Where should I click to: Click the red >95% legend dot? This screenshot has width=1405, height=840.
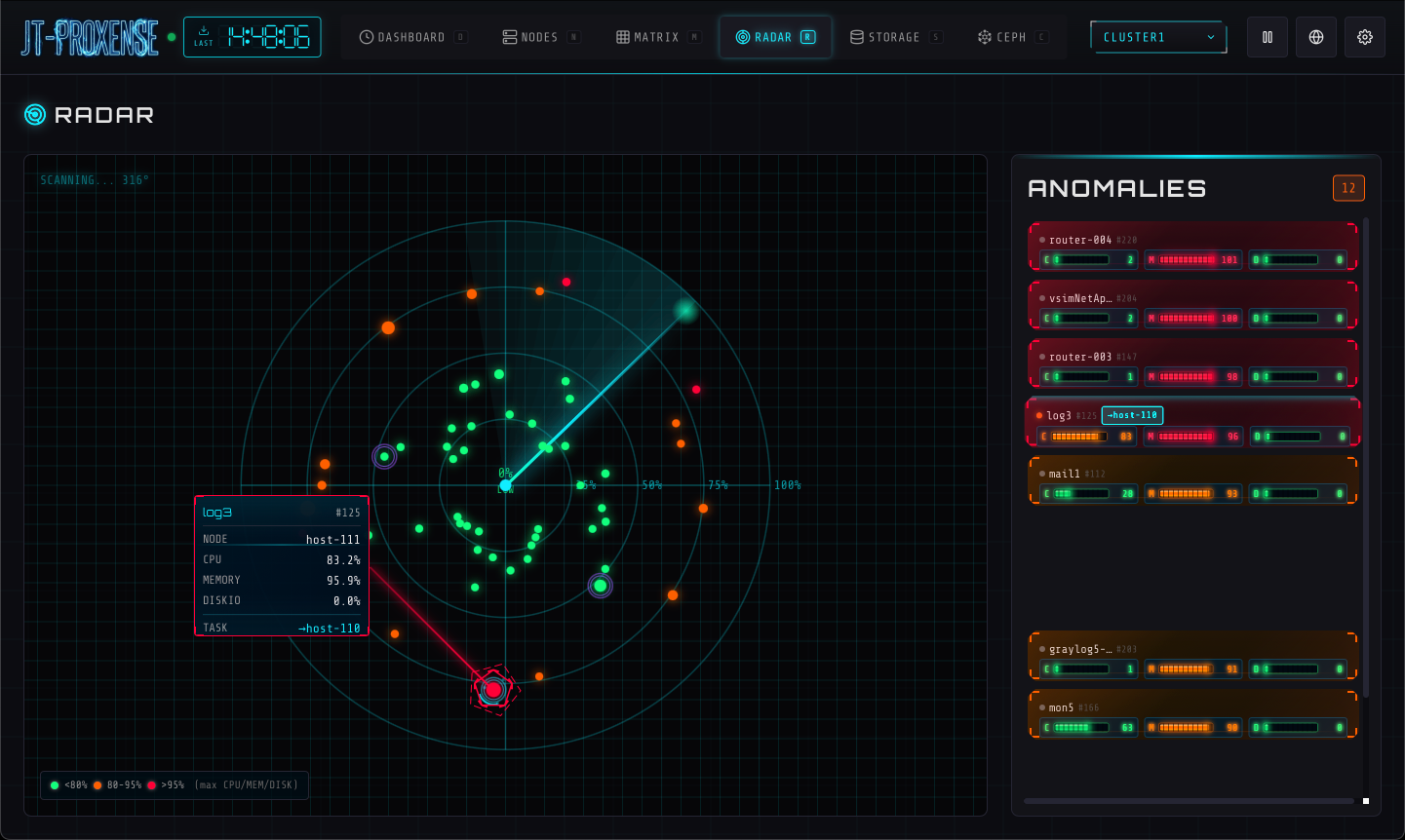[x=151, y=785]
